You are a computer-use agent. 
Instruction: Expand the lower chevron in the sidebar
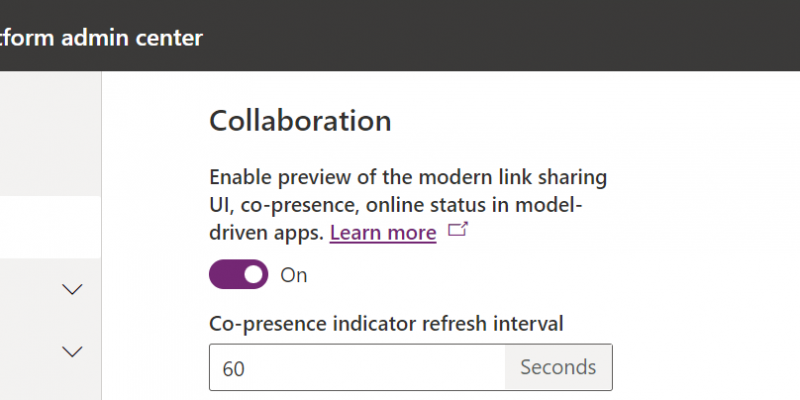tap(72, 351)
